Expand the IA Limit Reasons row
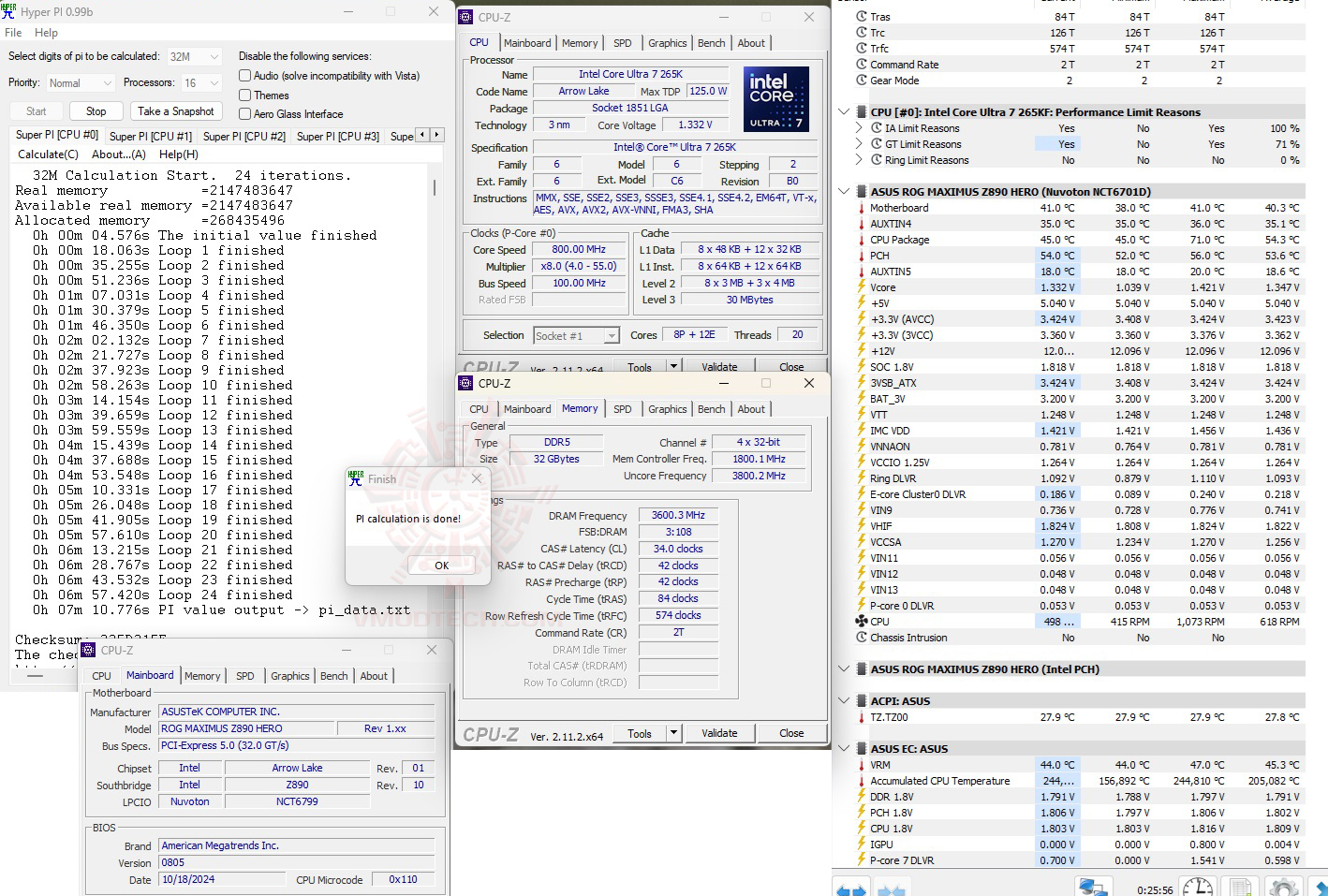Screen dimensions: 1328x896 tap(859, 128)
